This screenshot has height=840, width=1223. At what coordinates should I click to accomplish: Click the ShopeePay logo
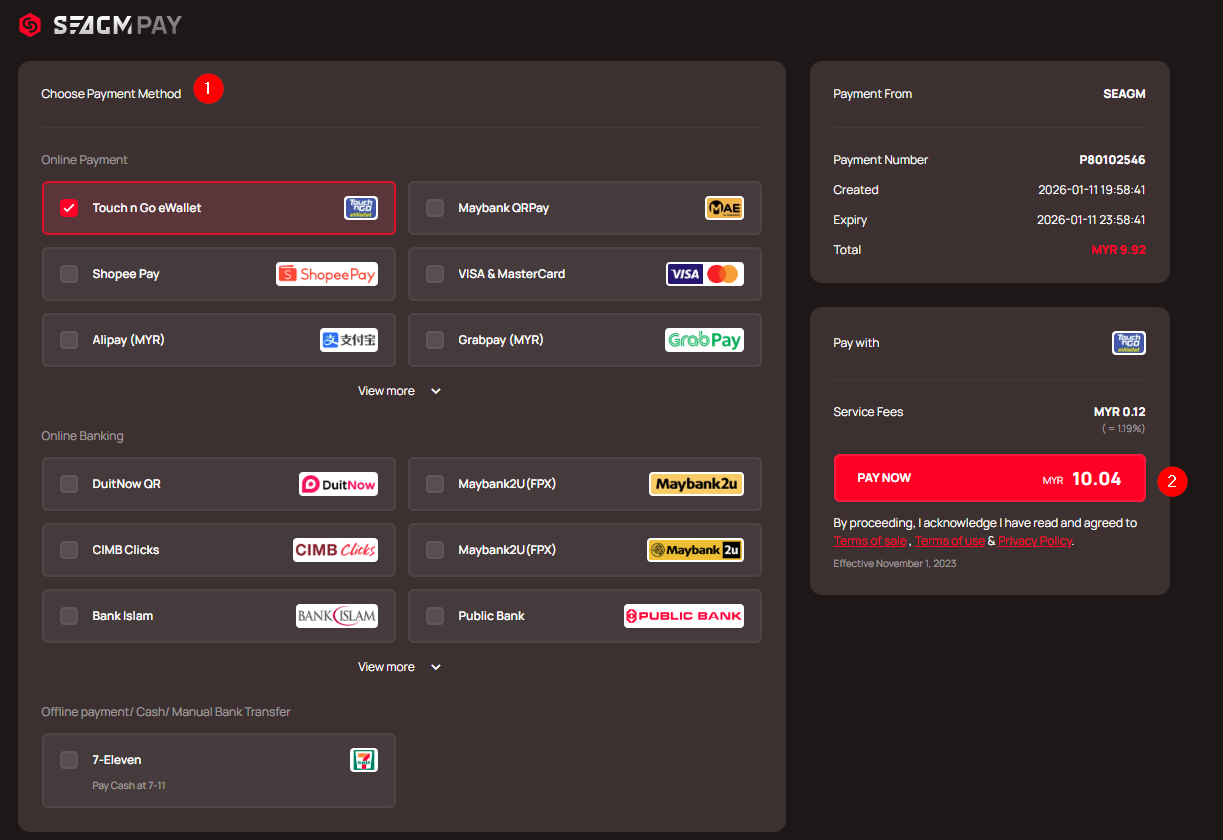(327, 274)
